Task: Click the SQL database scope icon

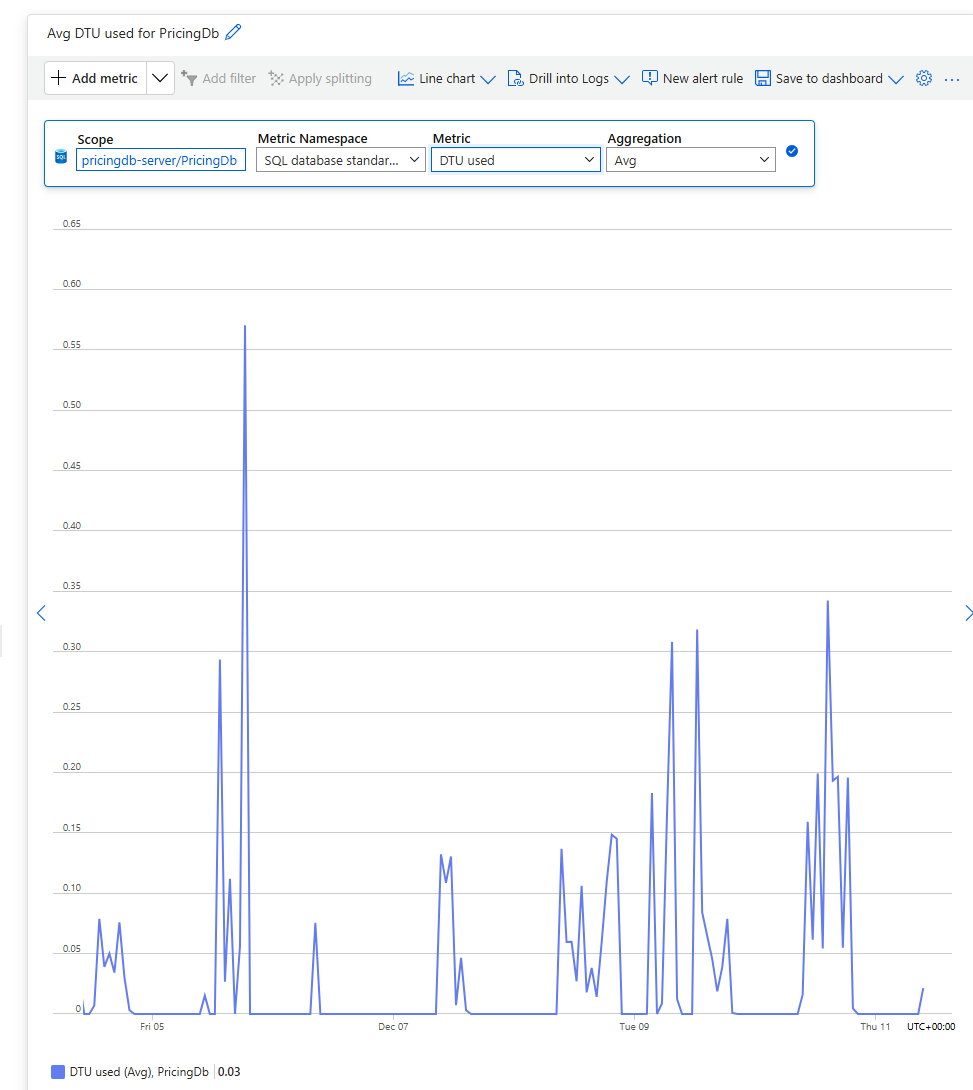Action: (x=61, y=156)
